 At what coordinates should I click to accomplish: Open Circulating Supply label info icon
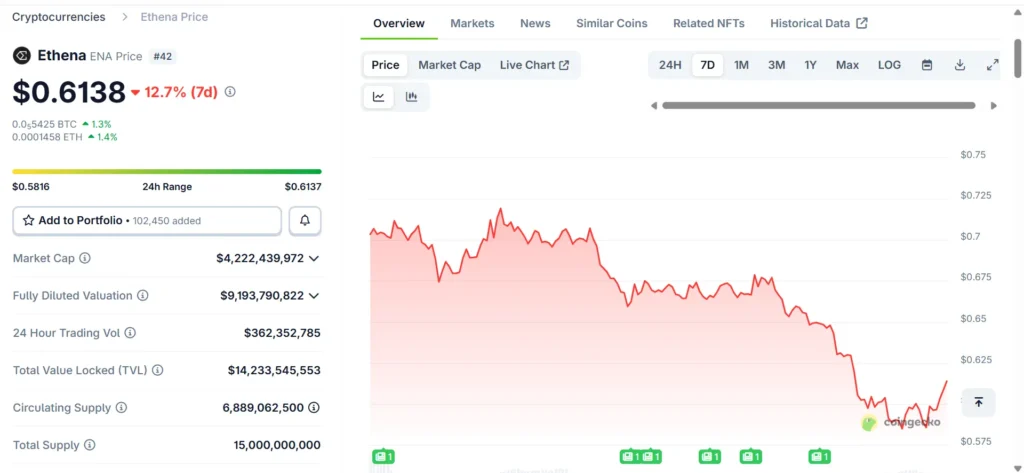121,408
